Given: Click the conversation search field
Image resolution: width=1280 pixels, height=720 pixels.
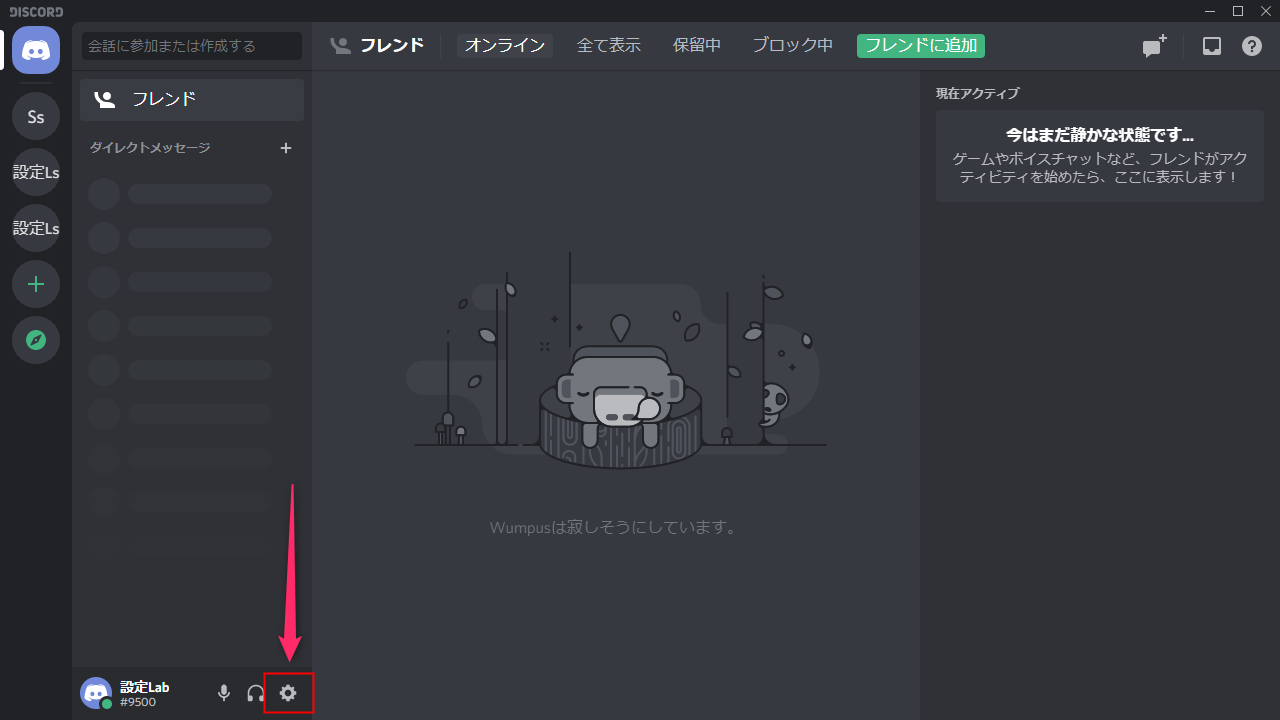Looking at the screenshot, I should click(x=192, y=46).
